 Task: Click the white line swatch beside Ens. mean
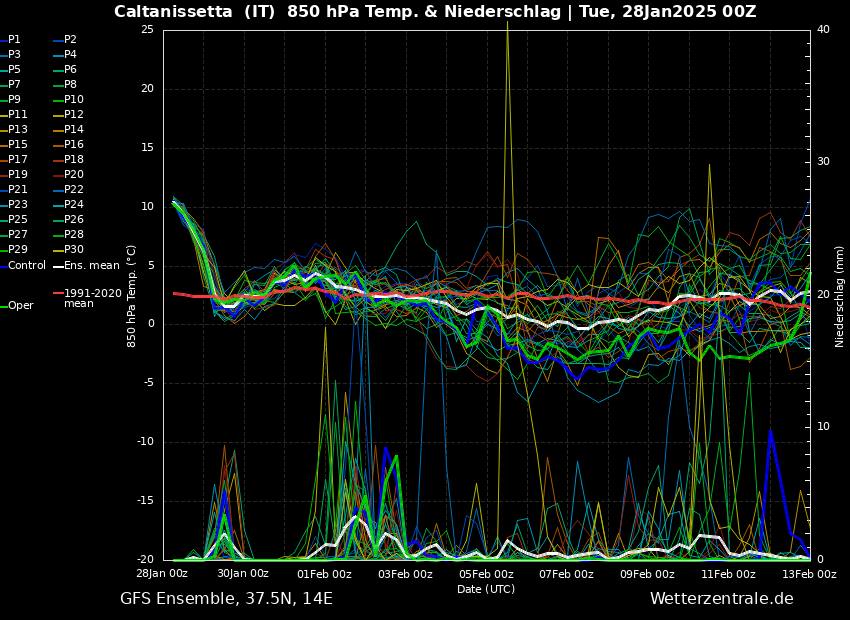pos(58,266)
